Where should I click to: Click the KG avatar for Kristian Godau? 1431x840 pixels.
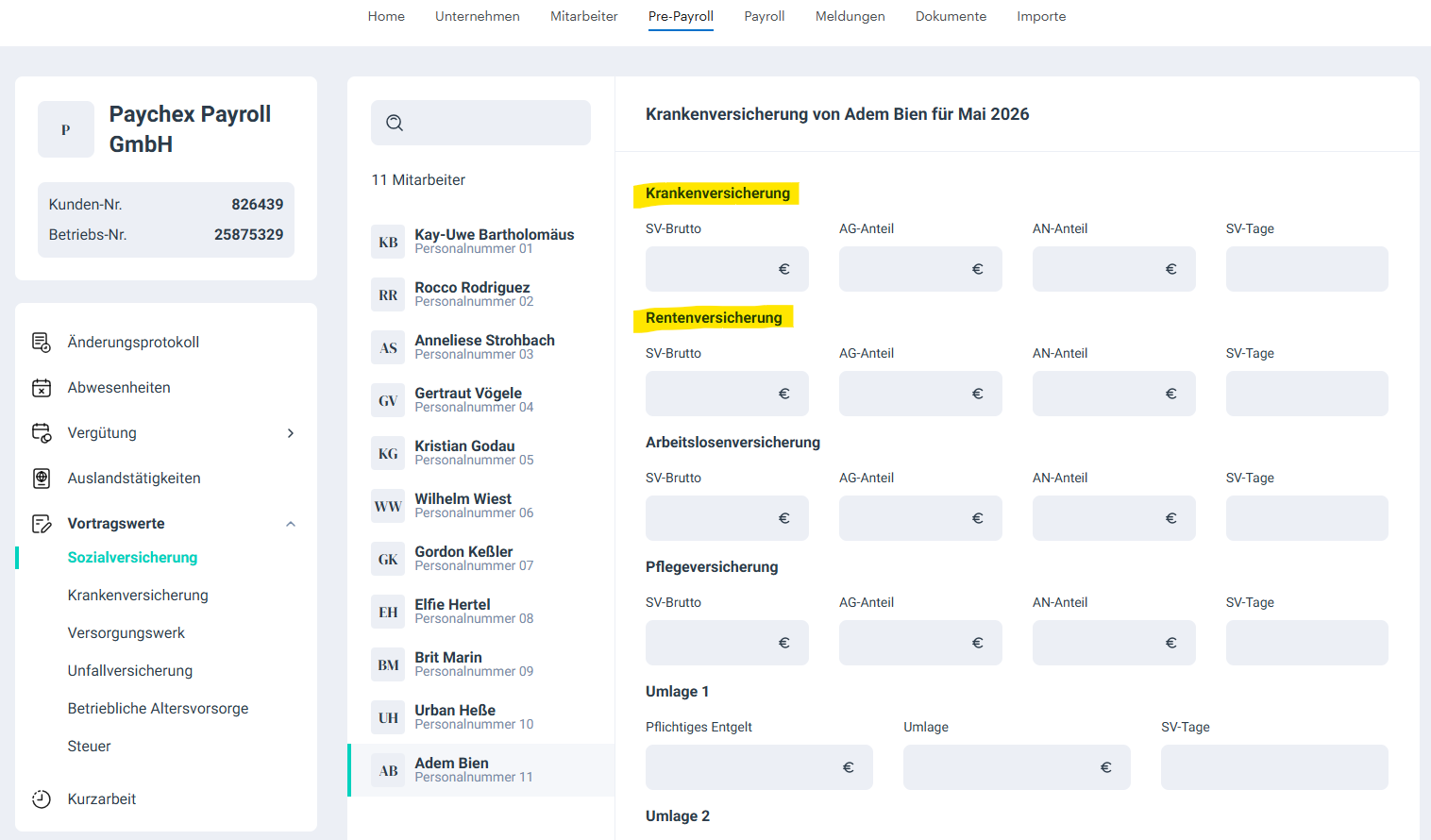(388, 453)
